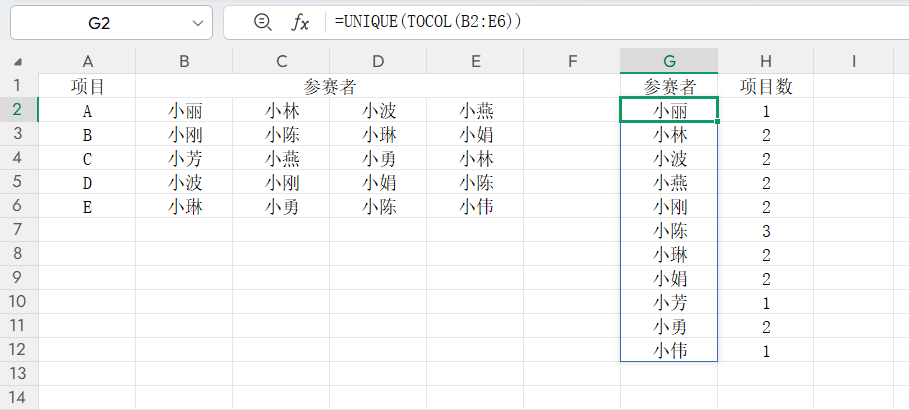Viewport: 909px width, 410px height.
Task: Select column C header
Action: point(281,61)
